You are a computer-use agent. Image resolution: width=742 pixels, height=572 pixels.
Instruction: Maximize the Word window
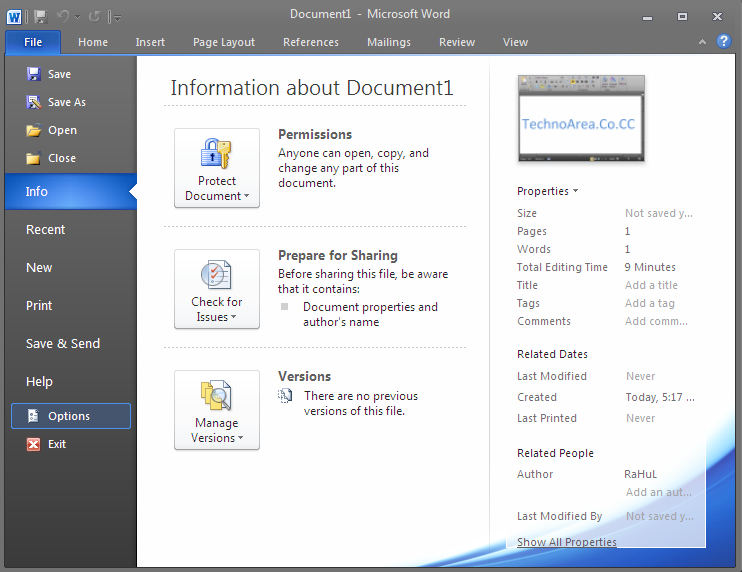coord(682,17)
